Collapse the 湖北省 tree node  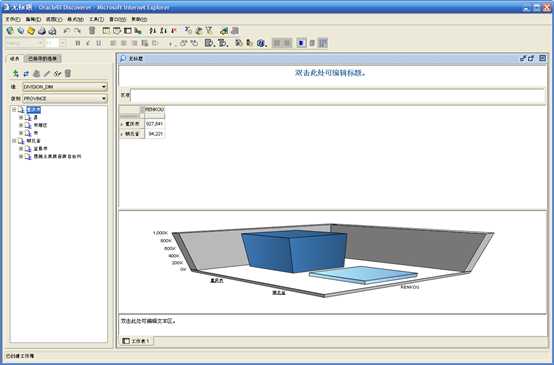pyautogui.click(x=14, y=141)
